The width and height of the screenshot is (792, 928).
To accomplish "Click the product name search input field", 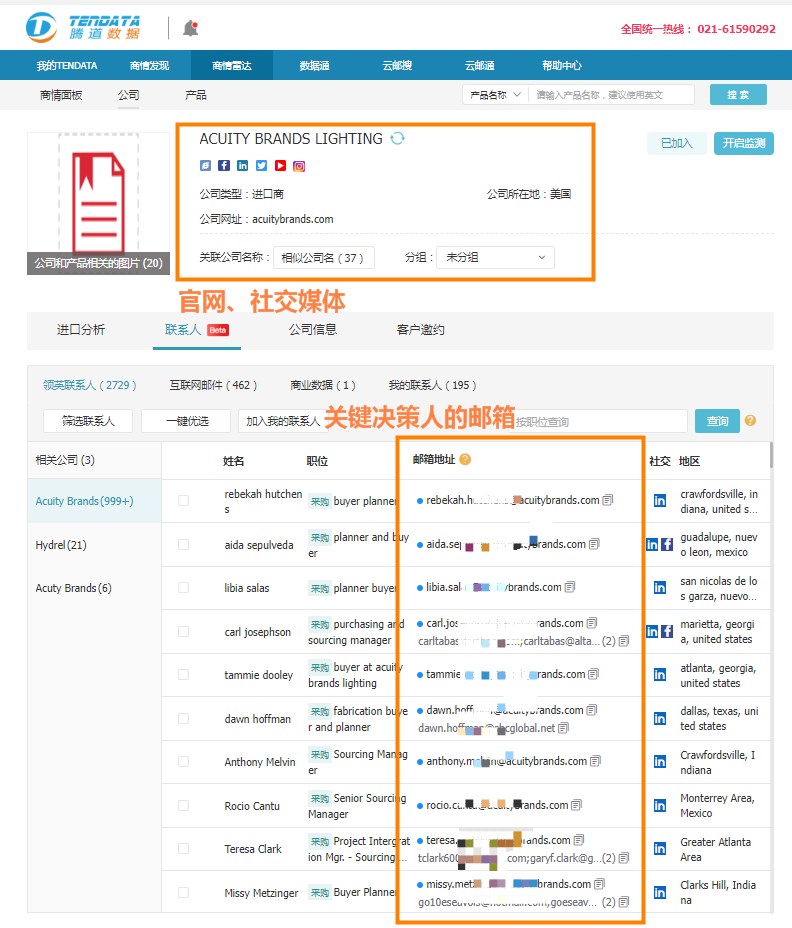I will 611,95.
